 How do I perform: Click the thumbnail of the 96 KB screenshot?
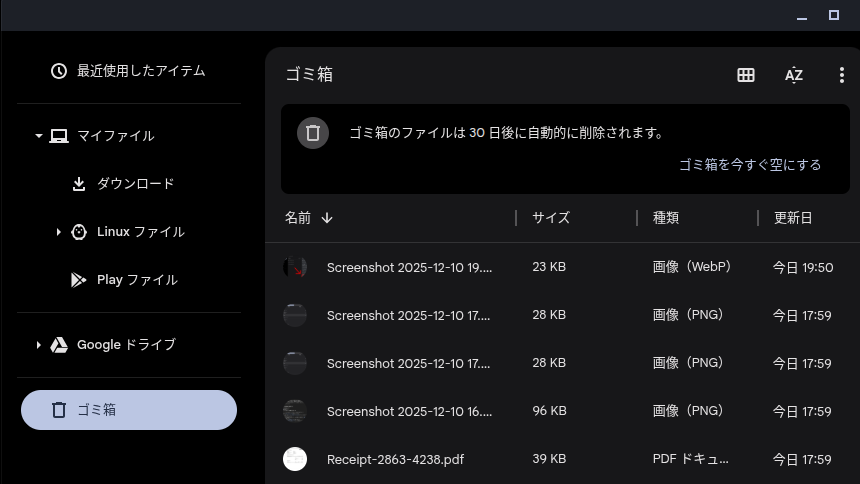click(x=295, y=411)
